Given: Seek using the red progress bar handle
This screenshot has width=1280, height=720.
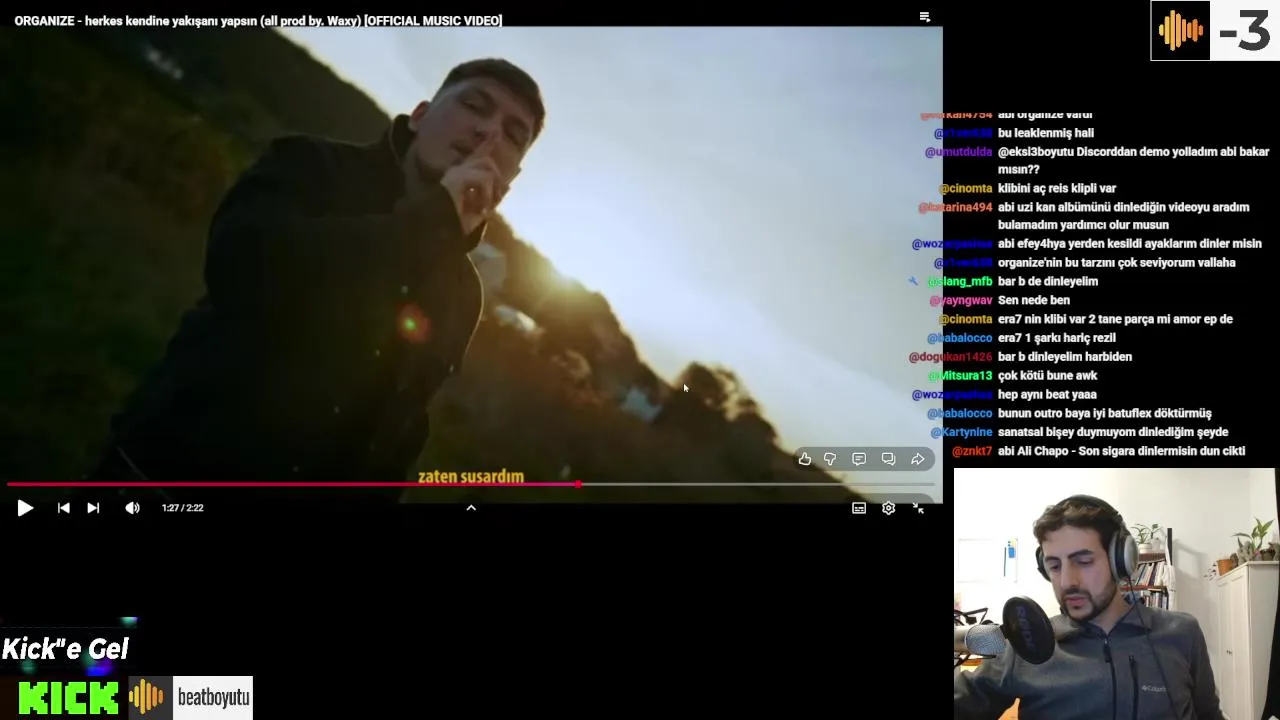Looking at the screenshot, I should tap(578, 484).
